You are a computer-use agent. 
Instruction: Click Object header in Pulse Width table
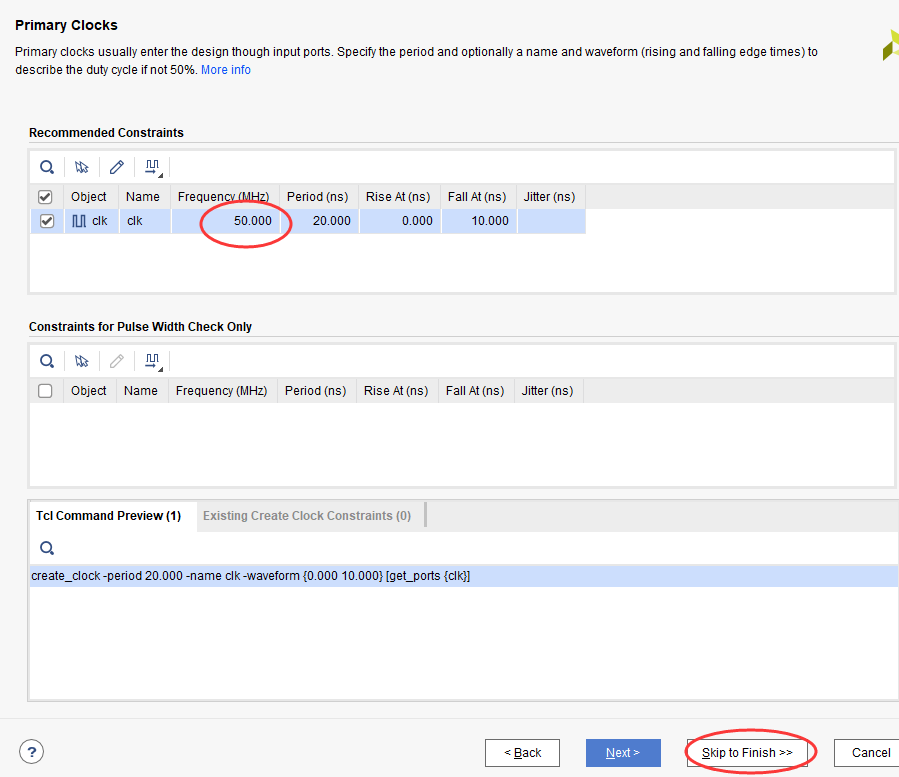point(90,391)
